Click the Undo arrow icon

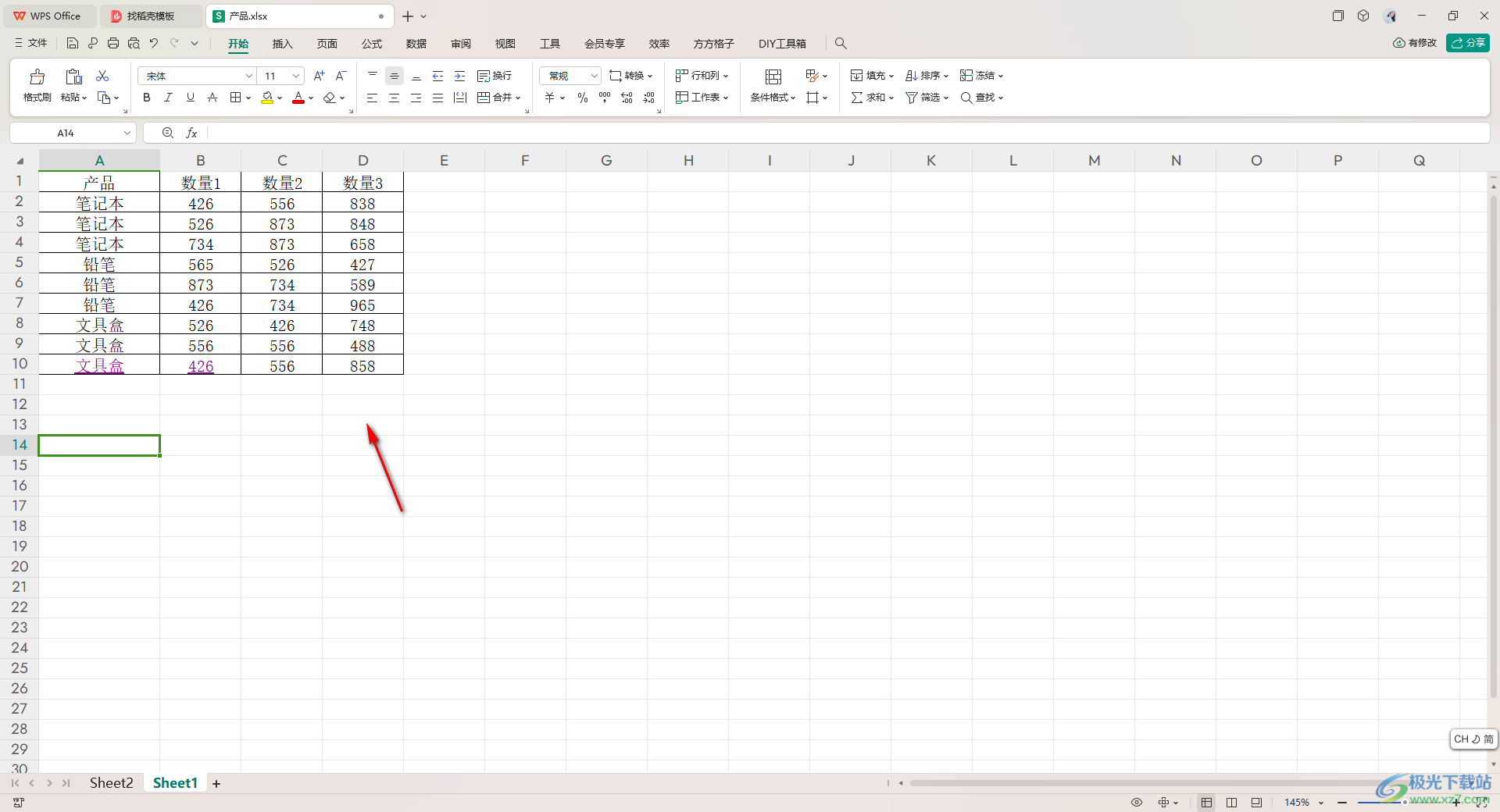pos(154,43)
